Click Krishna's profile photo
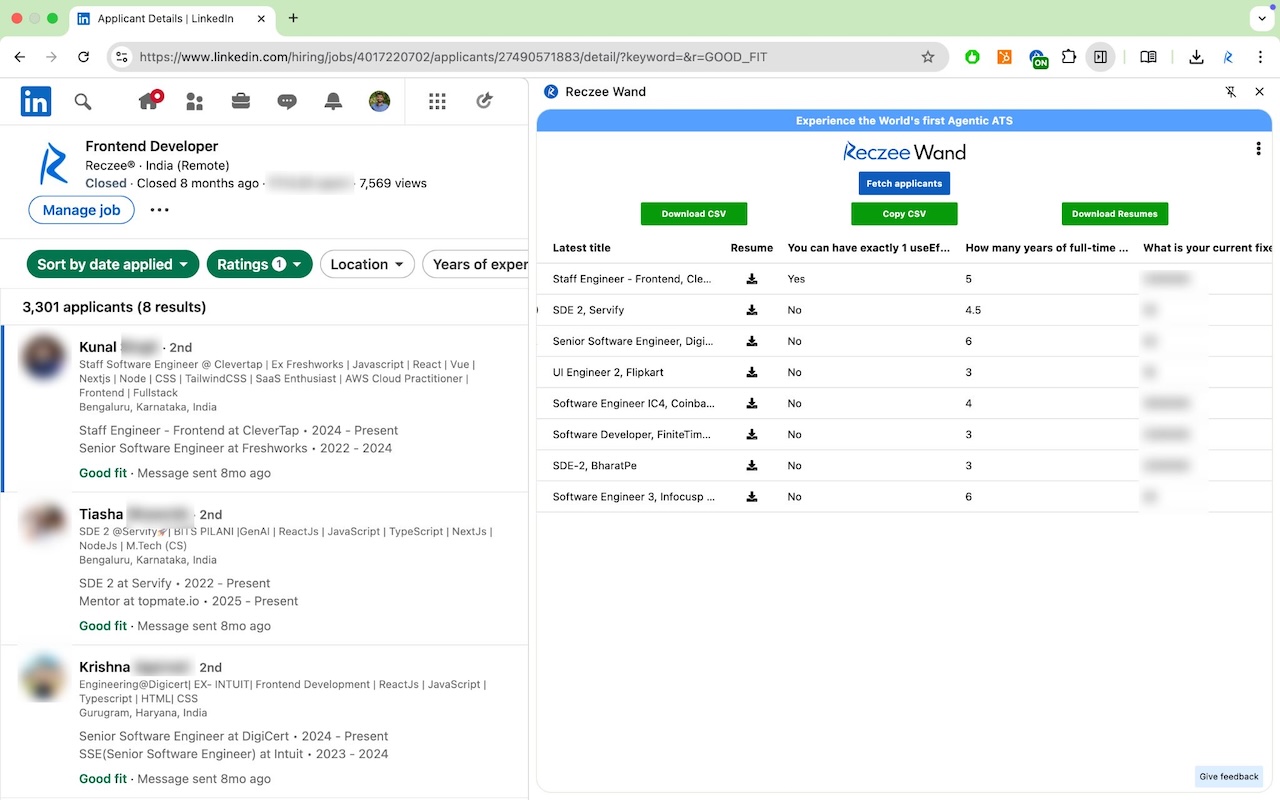 pyautogui.click(x=44, y=678)
